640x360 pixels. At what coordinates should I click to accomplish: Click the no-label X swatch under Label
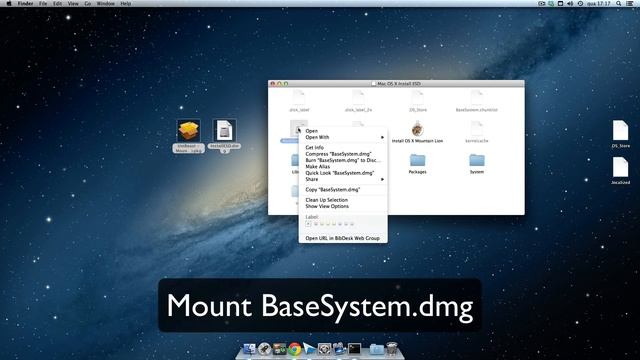click(309, 224)
